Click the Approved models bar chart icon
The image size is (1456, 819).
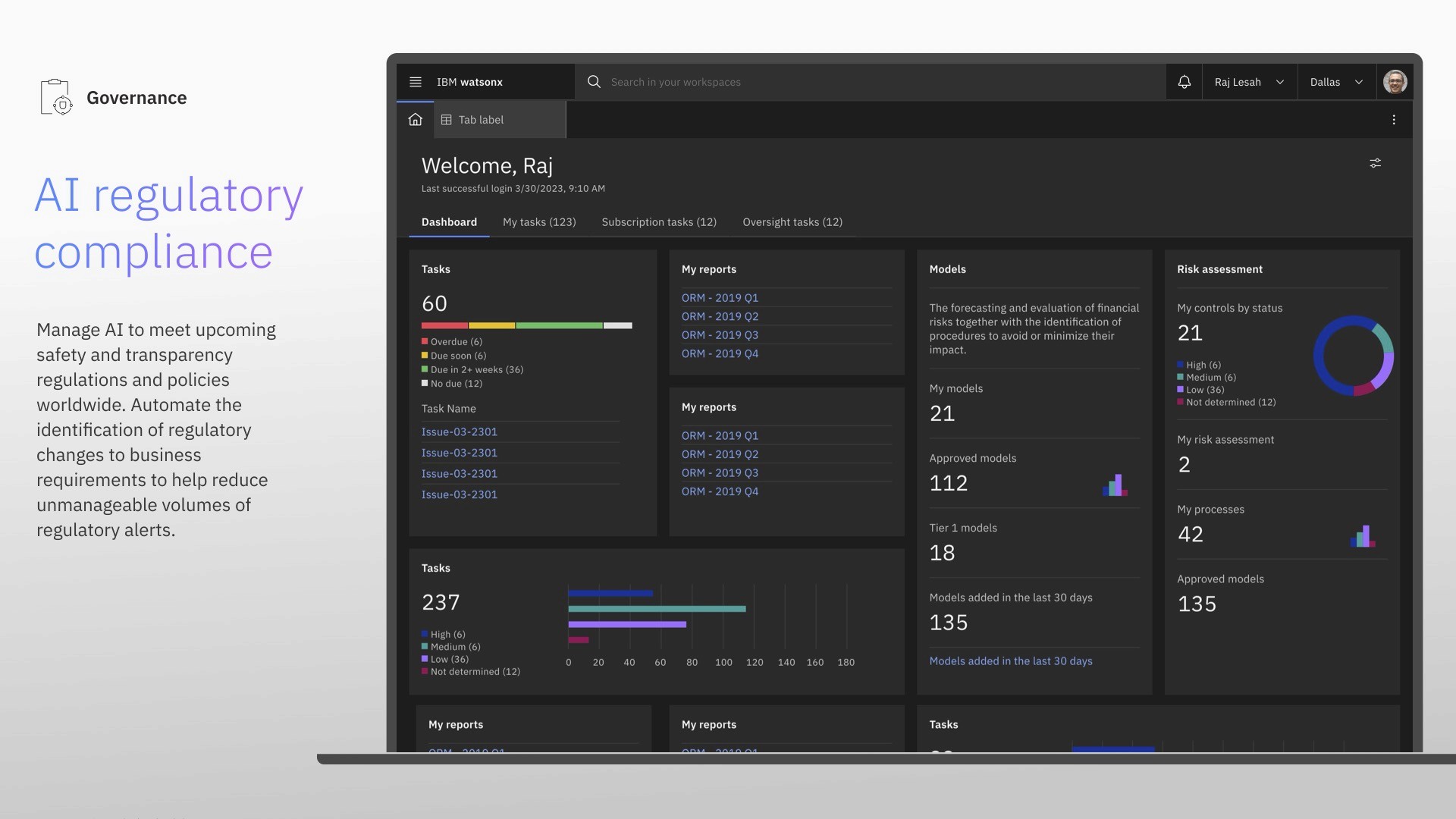coord(1115,485)
